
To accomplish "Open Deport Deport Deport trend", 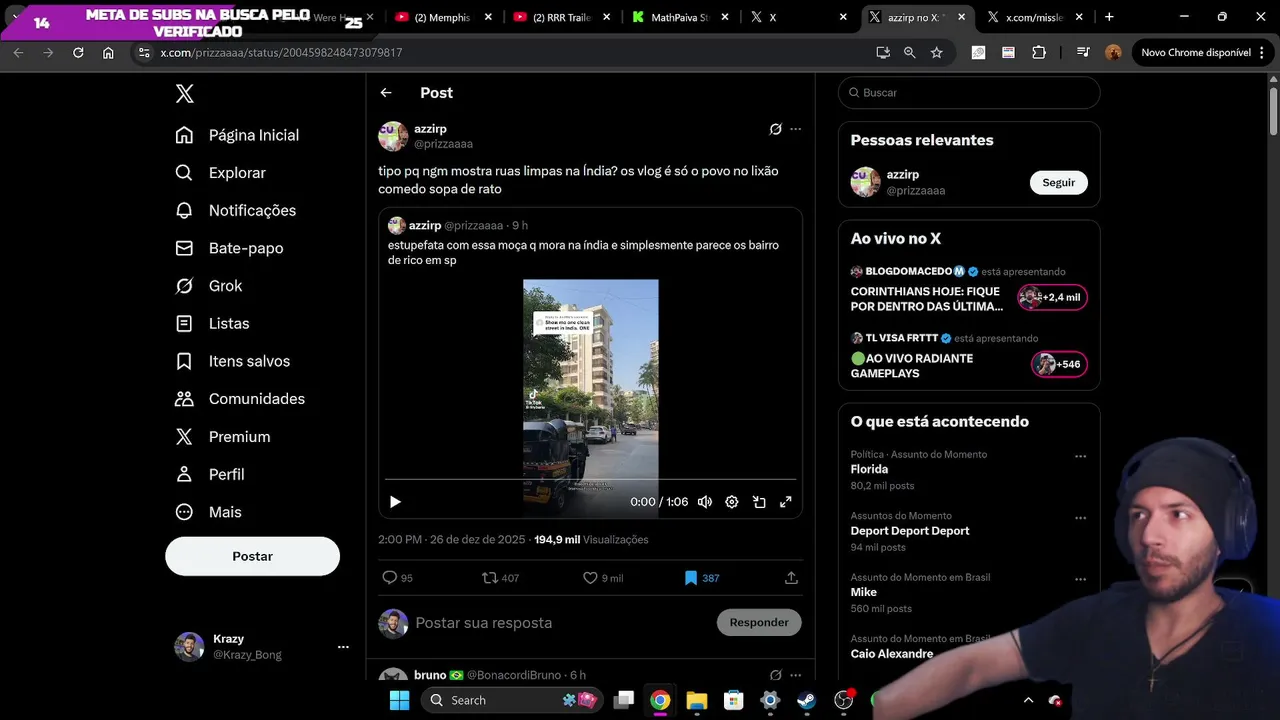I will point(910,531).
